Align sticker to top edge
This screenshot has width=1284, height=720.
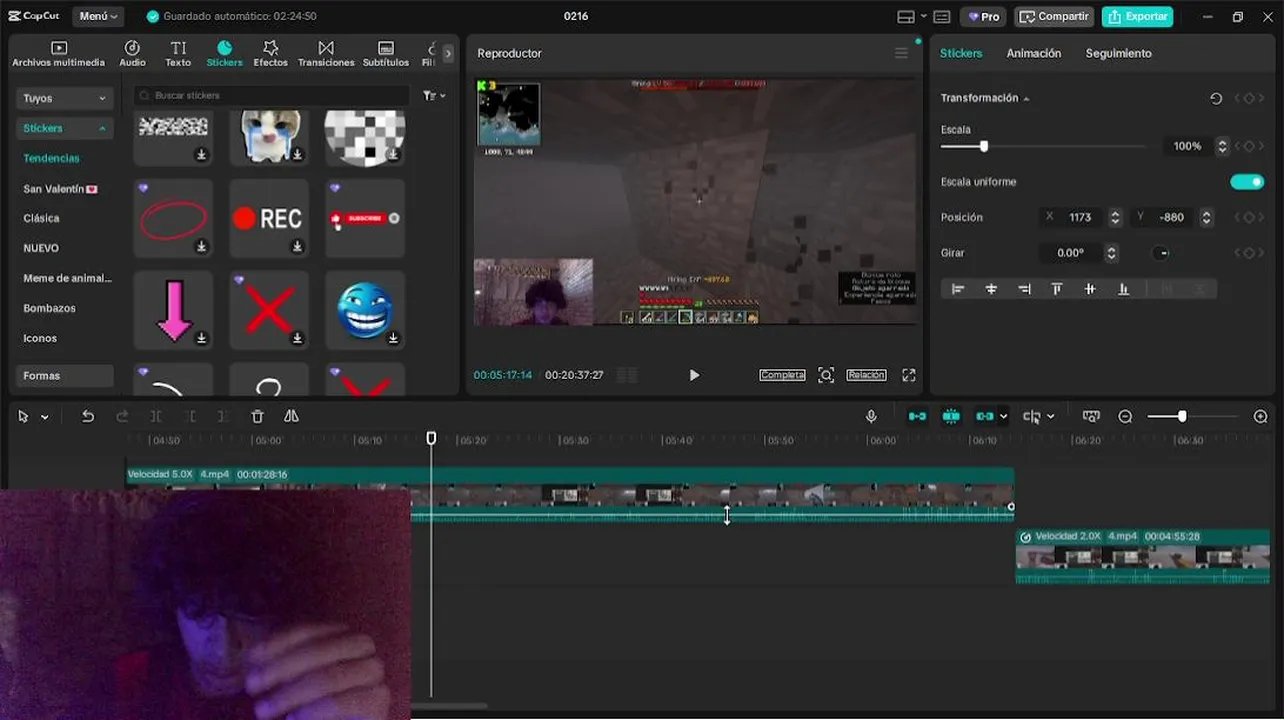(x=1057, y=289)
